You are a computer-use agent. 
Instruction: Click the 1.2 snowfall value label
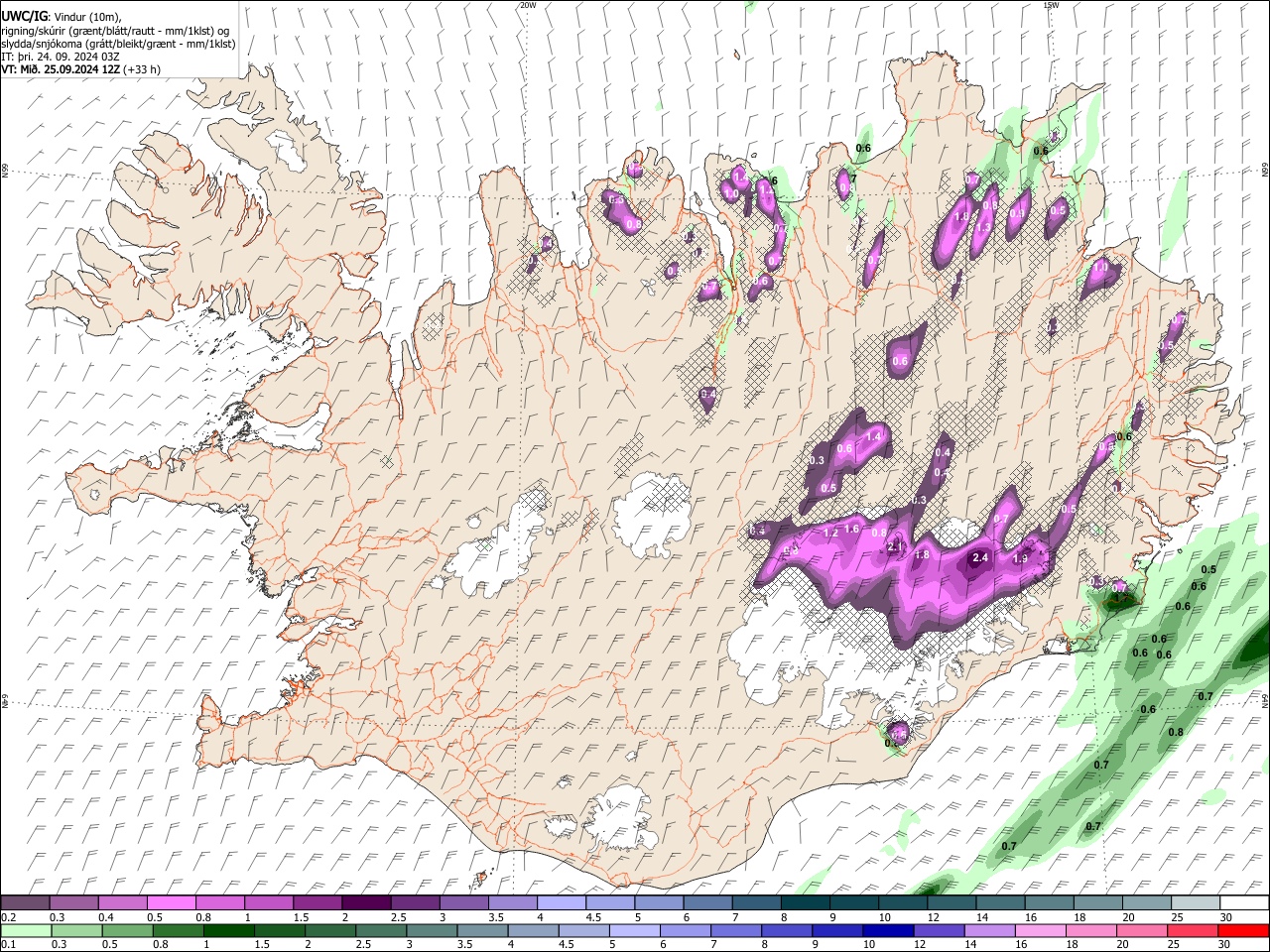(831, 534)
